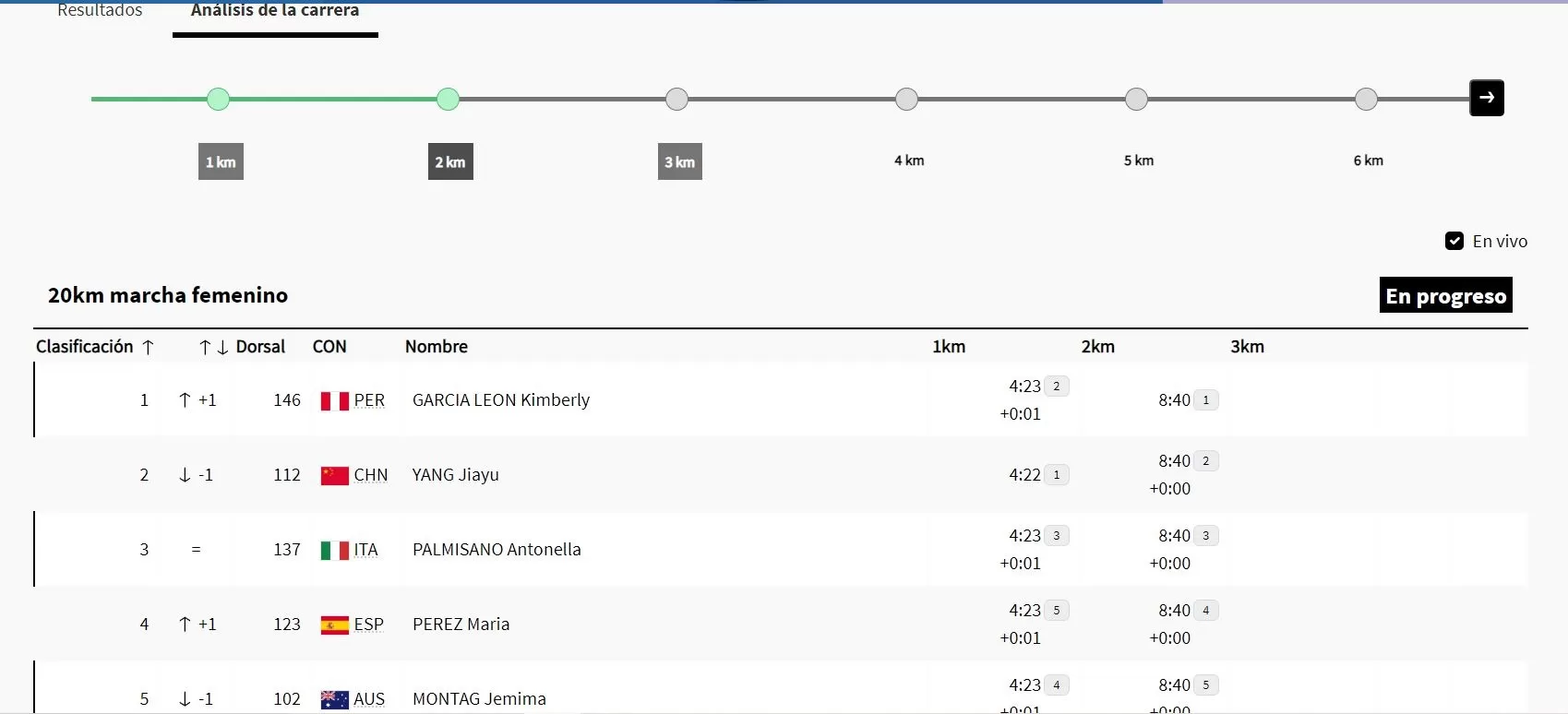Click the 20km marcha femenino heading
Viewport: 1568px width, 714px height.
168,295
